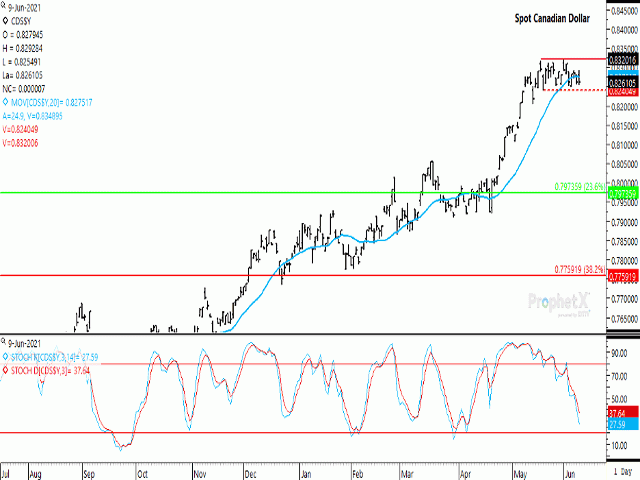This screenshot has height=480, width=640.
Task: Click the red circle marker for STOCH D
Action: pyautogui.click(x=6, y=367)
